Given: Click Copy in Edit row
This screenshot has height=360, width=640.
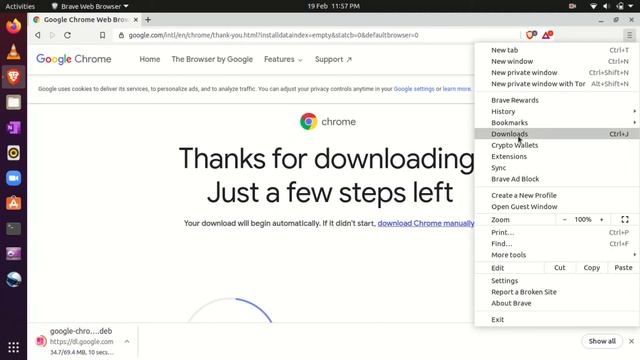Looking at the screenshot, I should coord(592,268).
